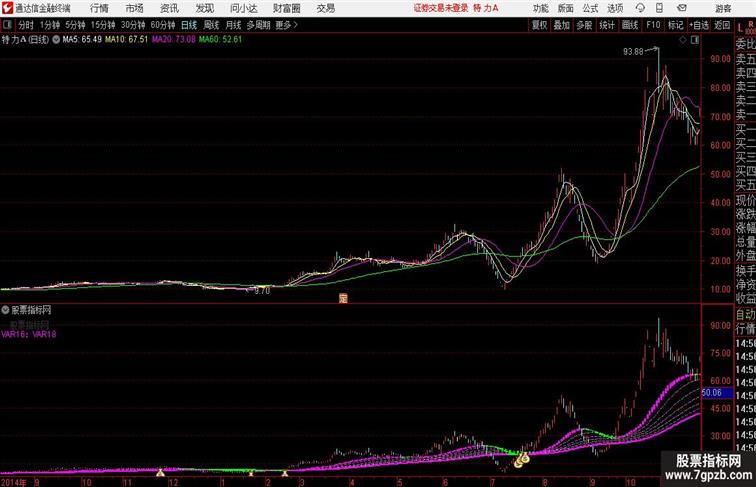Screen dimensions: 756x487
Task: Click the 画线 drawing toolbar button
Action: click(x=630, y=25)
